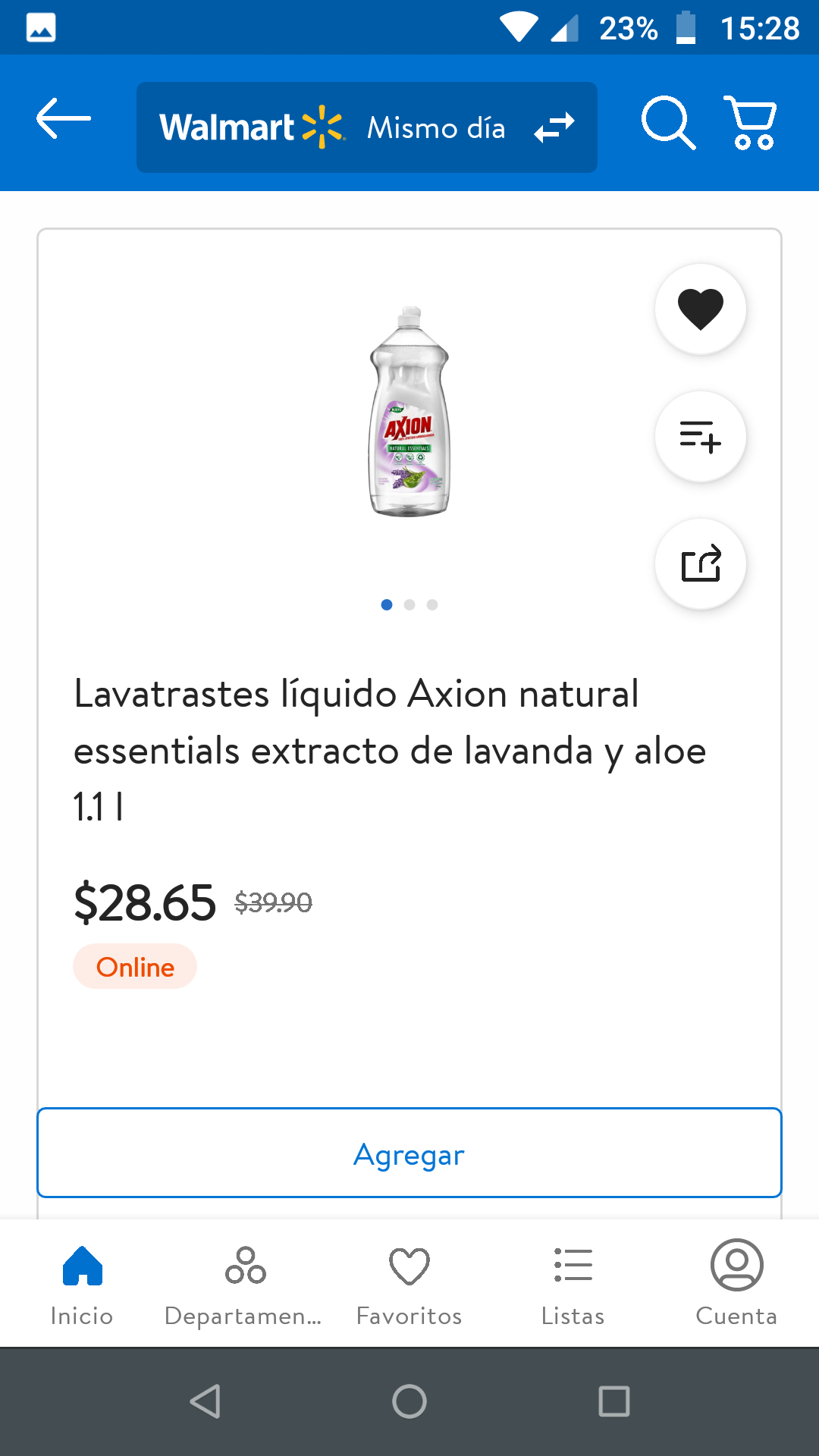This screenshot has height=1456, width=819.
Task: Tap Android home circle button
Action: tap(409, 1401)
